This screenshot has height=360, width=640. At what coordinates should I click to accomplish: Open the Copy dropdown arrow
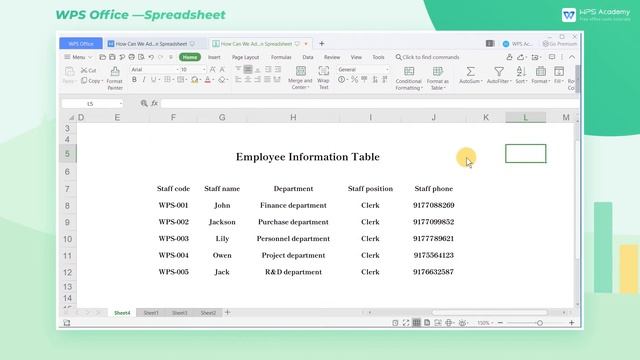point(101,81)
